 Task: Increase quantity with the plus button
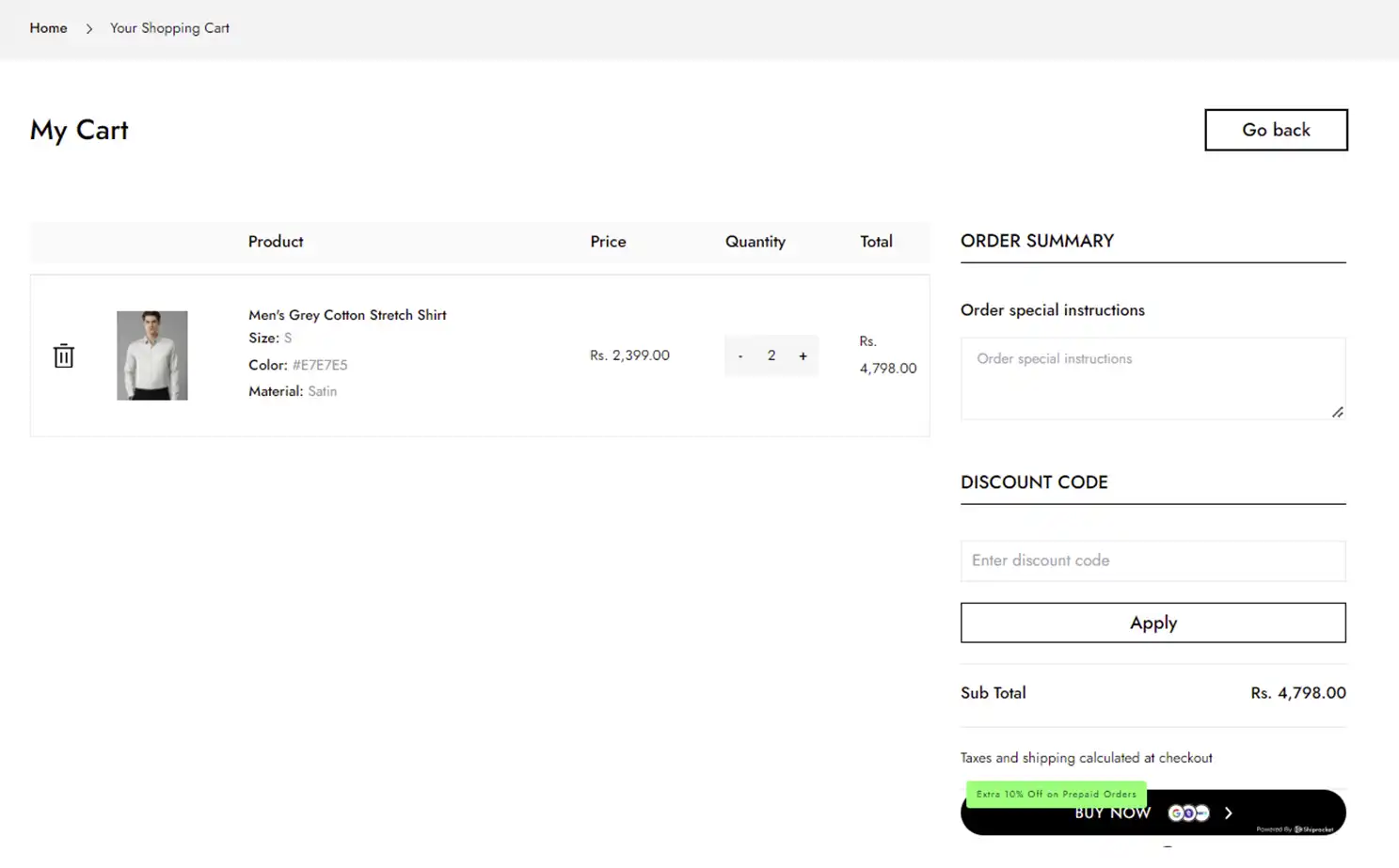pyautogui.click(x=803, y=355)
